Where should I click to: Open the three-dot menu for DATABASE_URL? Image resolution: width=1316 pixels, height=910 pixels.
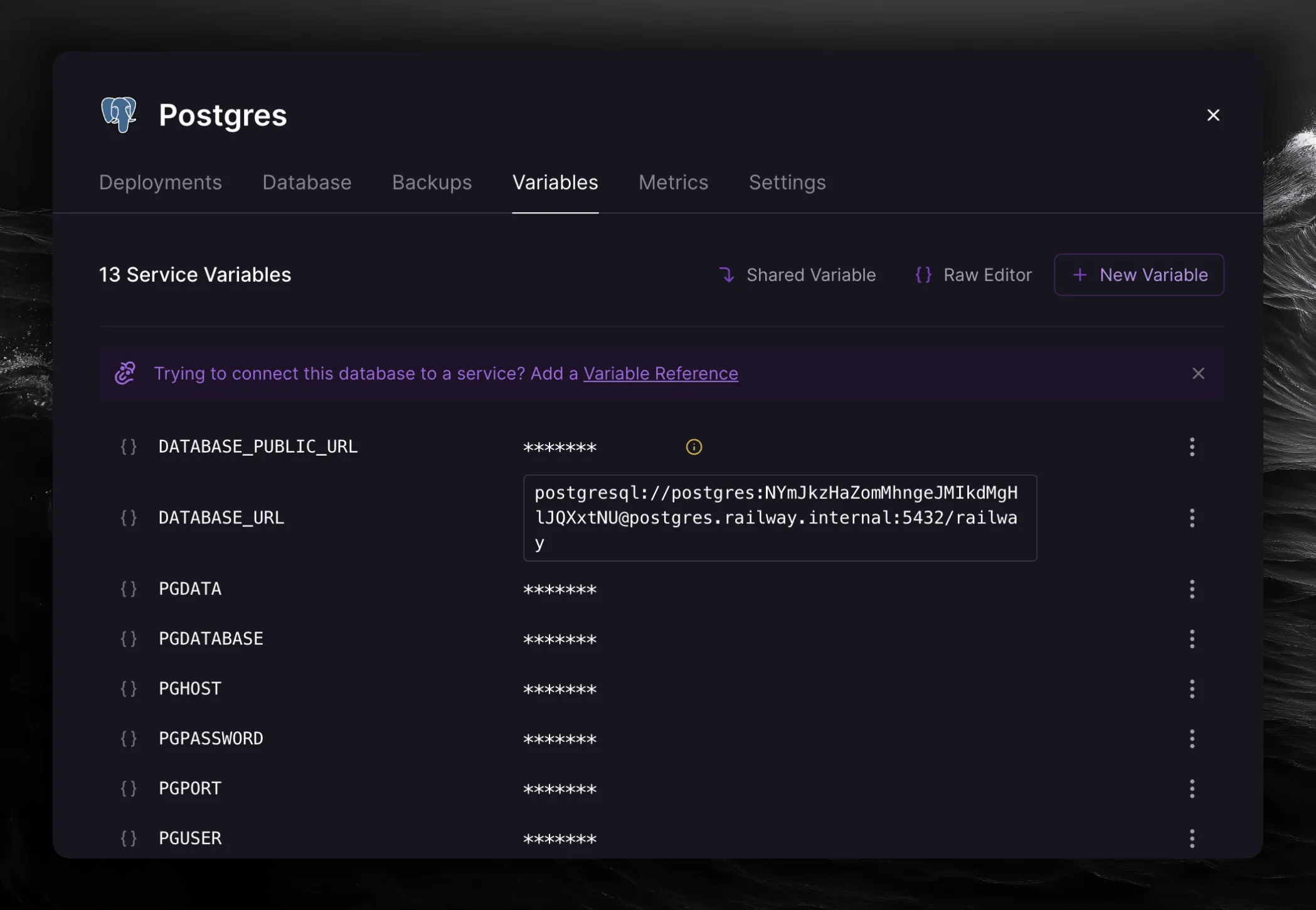tap(1192, 518)
